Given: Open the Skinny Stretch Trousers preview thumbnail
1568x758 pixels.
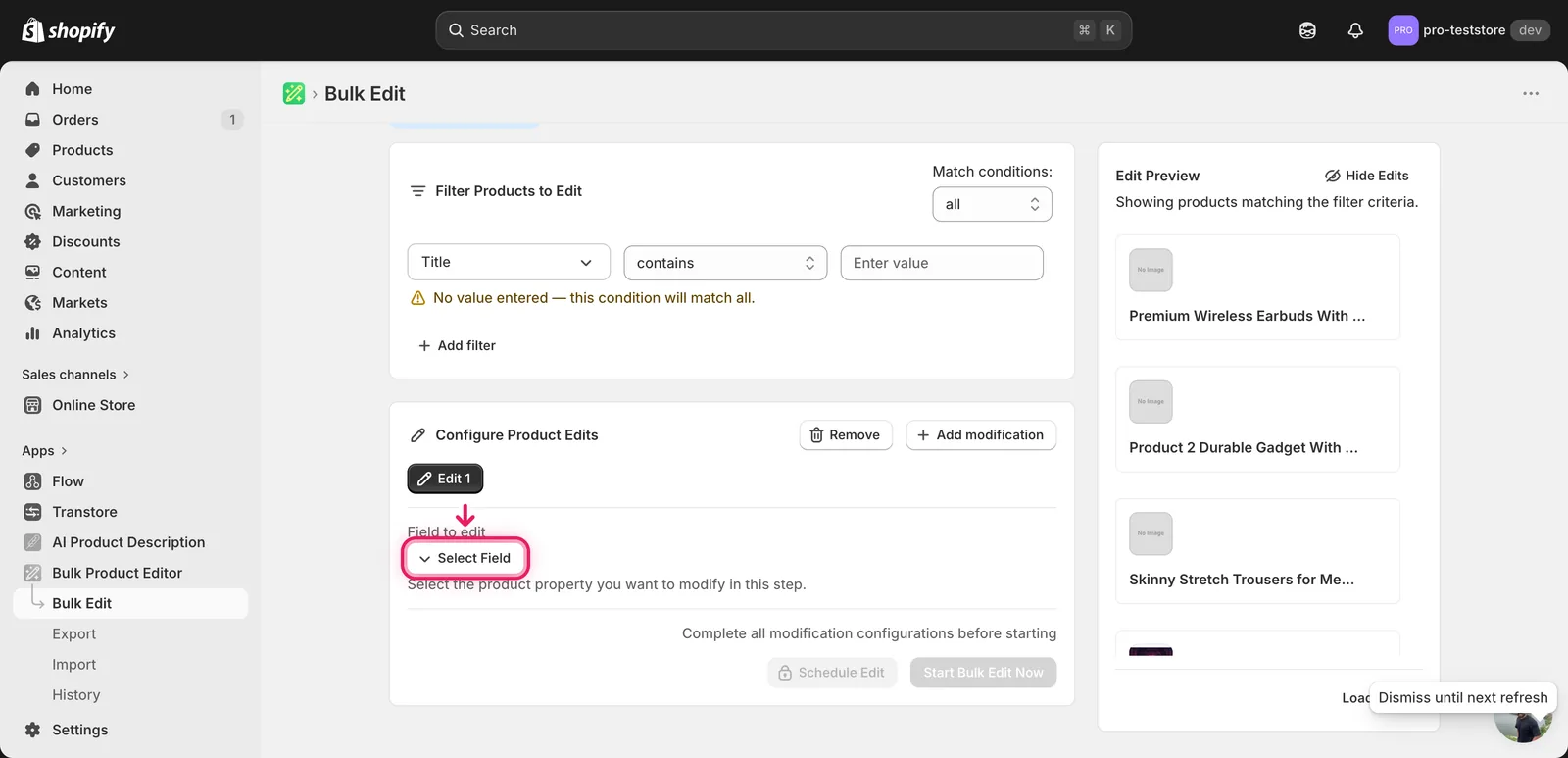Looking at the screenshot, I should click(x=1151, y=533).
